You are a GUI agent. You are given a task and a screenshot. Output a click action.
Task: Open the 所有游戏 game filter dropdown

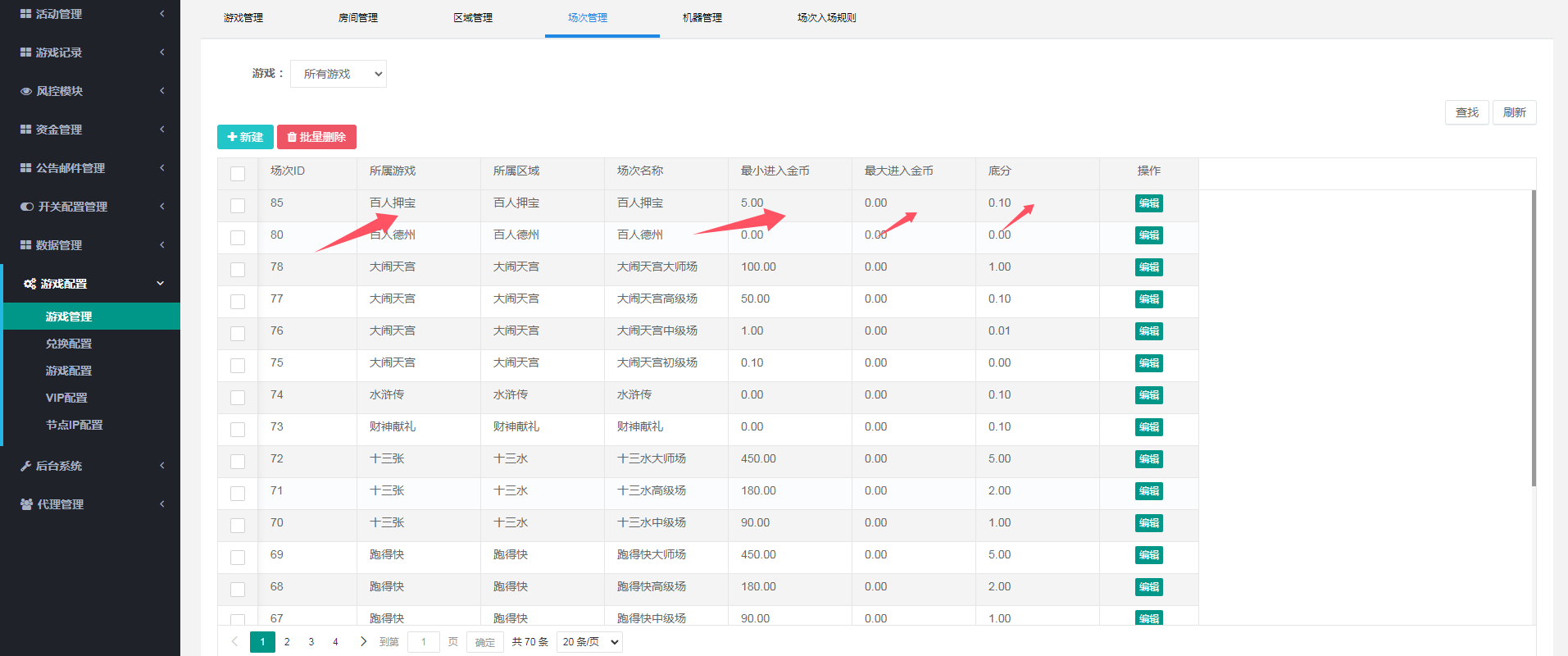pyautogui.click(x=339, y=74)
